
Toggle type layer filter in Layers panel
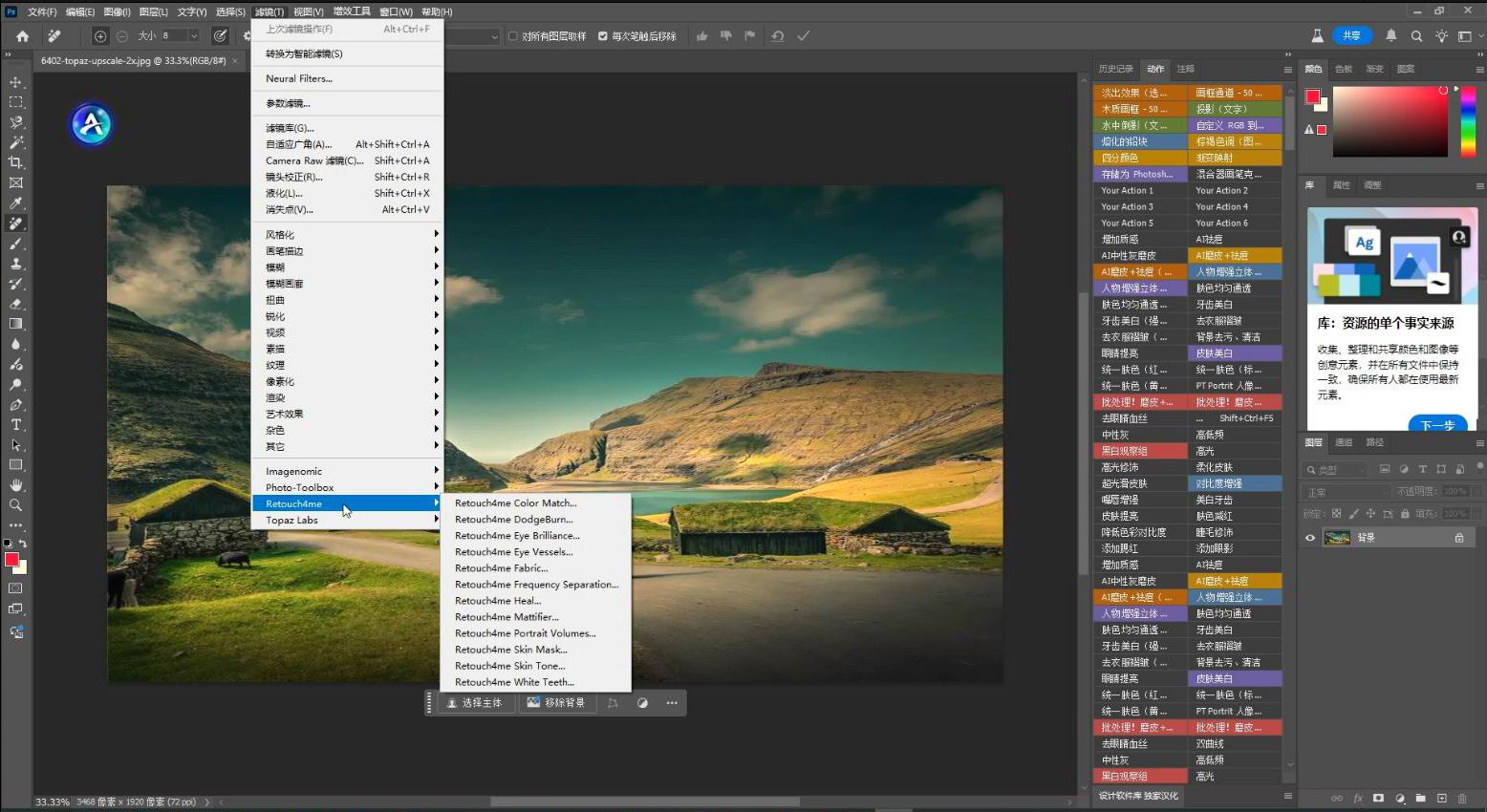(x=1422, y=469)
